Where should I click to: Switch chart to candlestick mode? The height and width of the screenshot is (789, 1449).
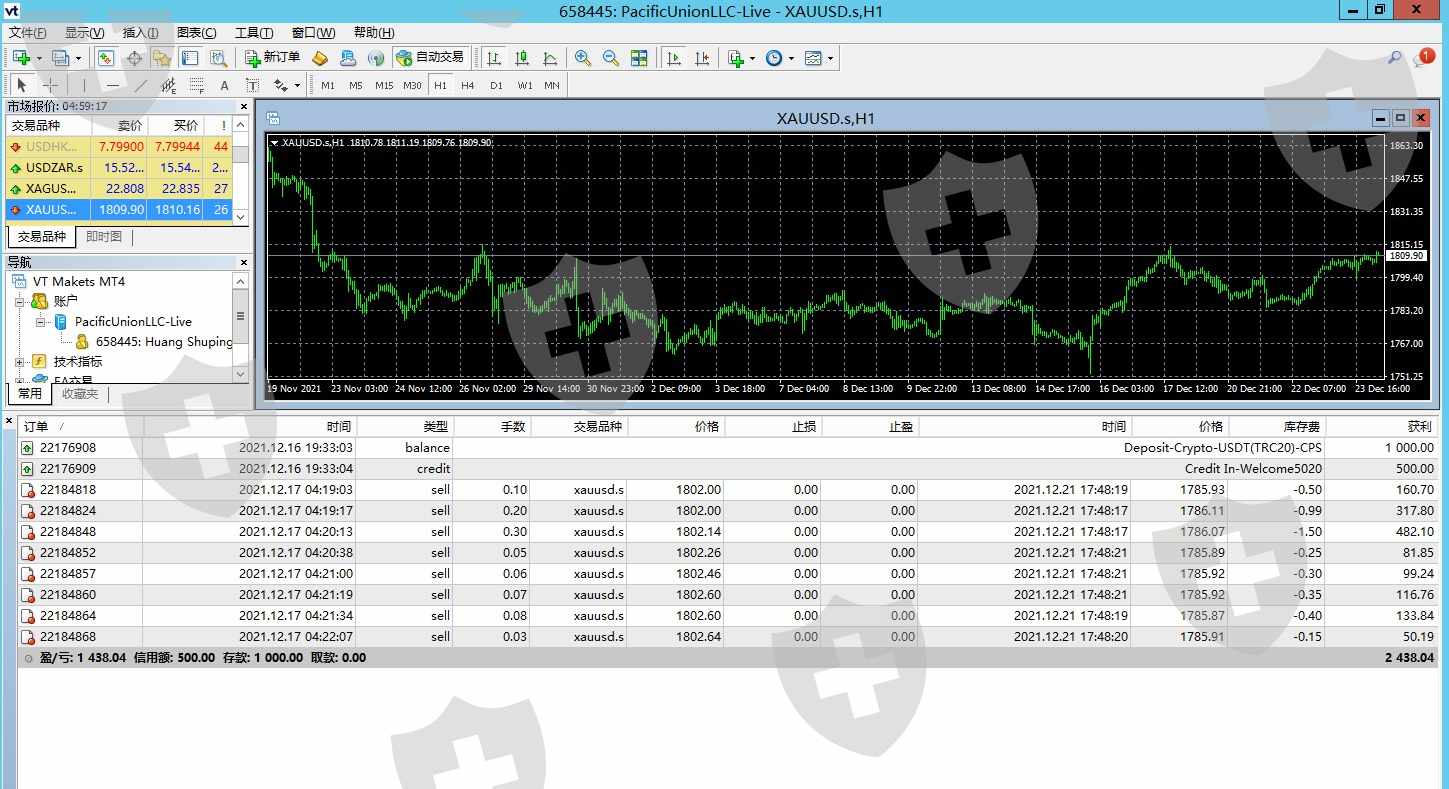point(521,58)
